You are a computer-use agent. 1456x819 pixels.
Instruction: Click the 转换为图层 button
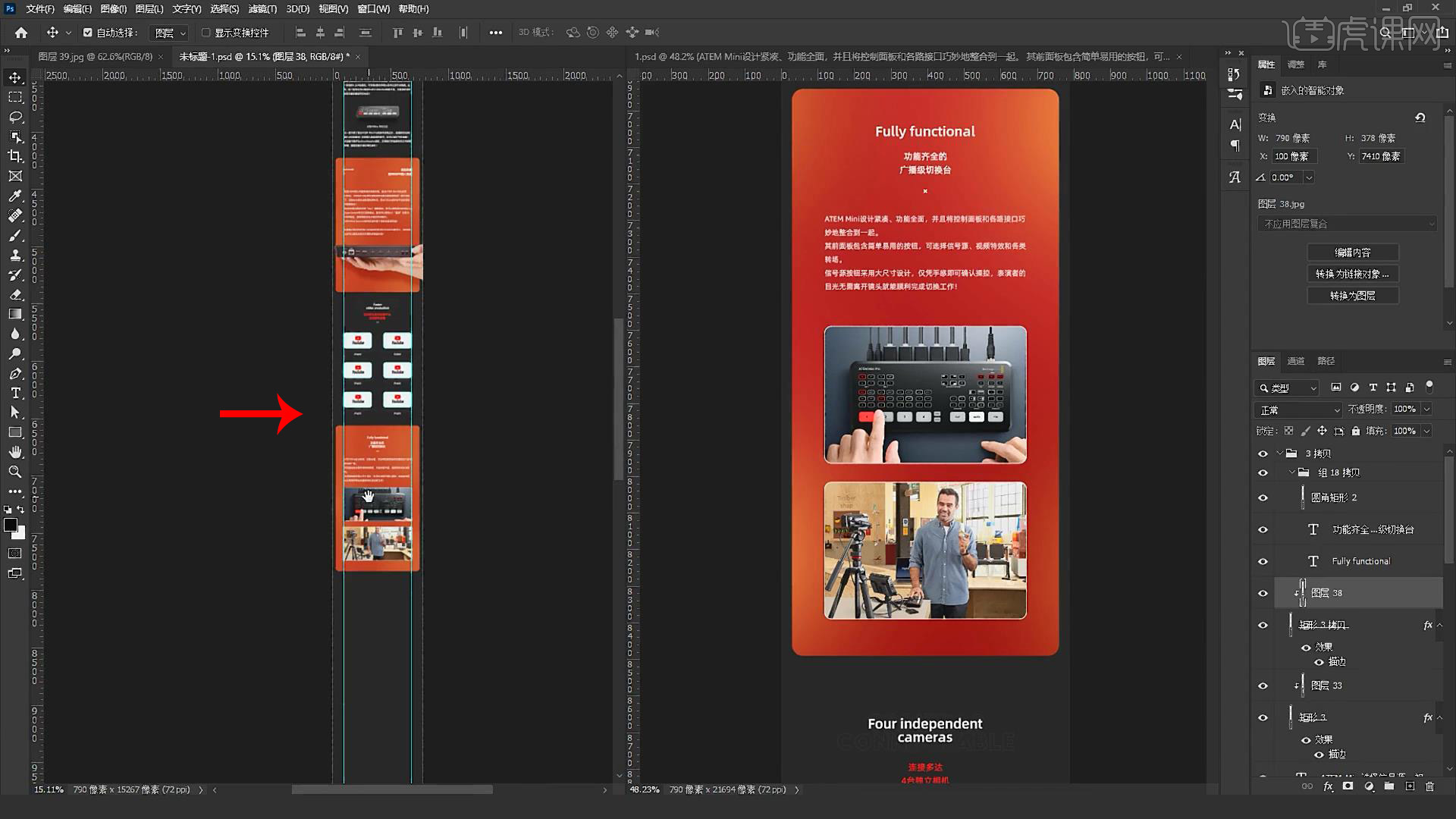[x=1353, y=296]
